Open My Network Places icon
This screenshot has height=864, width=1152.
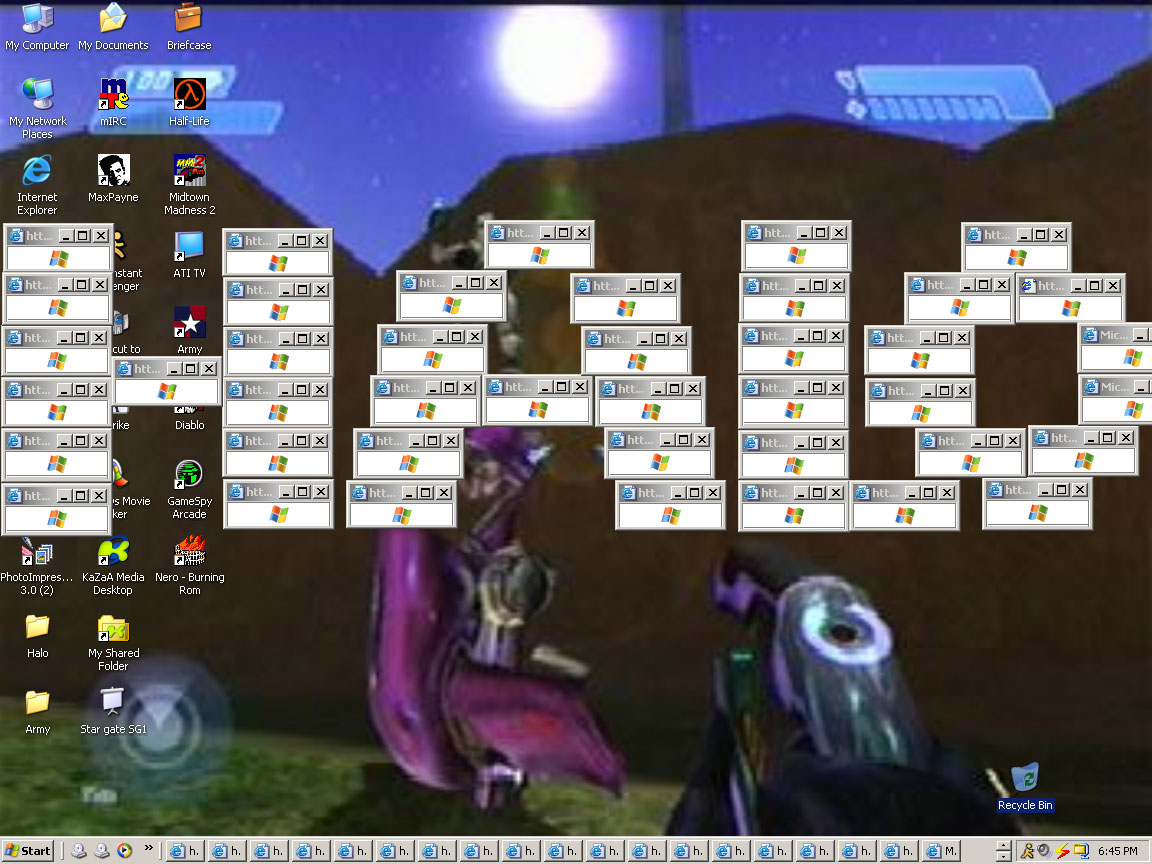click(37, 108)
